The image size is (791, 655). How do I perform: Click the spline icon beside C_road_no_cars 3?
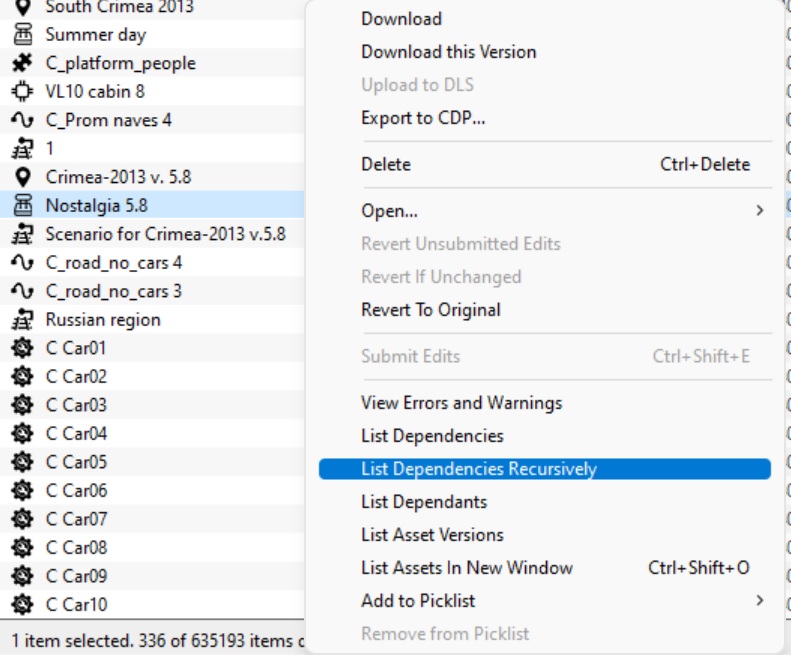pos(22,291)
